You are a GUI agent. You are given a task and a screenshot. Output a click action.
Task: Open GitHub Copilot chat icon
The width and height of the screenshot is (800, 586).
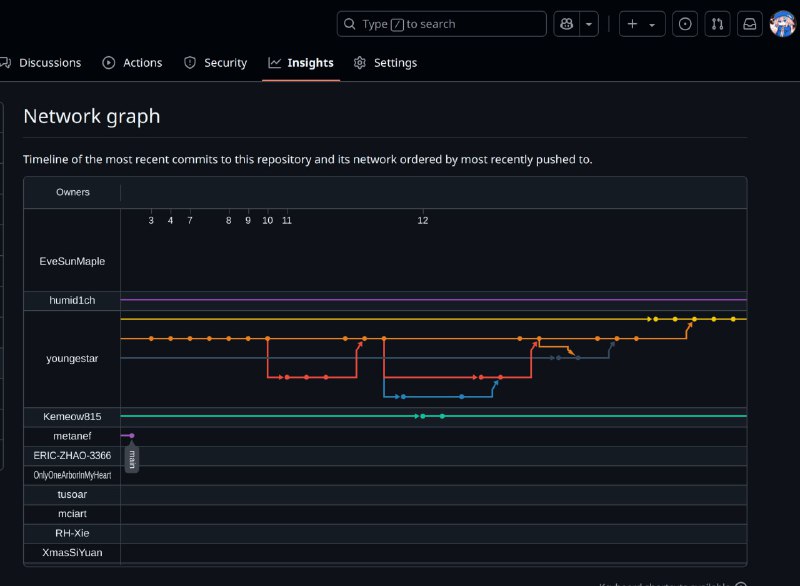click(x=567, y=24)
